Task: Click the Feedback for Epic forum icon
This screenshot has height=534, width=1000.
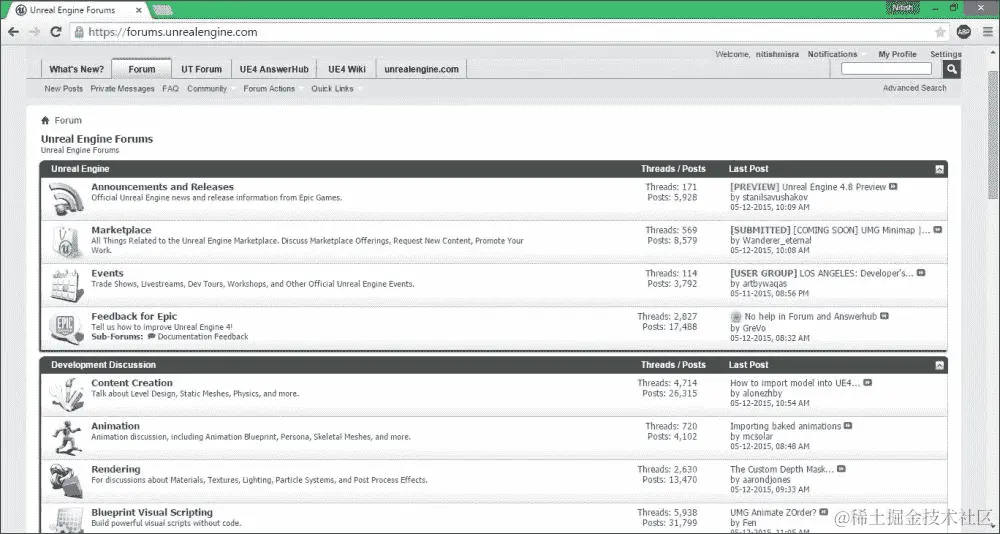Action: 66,328
